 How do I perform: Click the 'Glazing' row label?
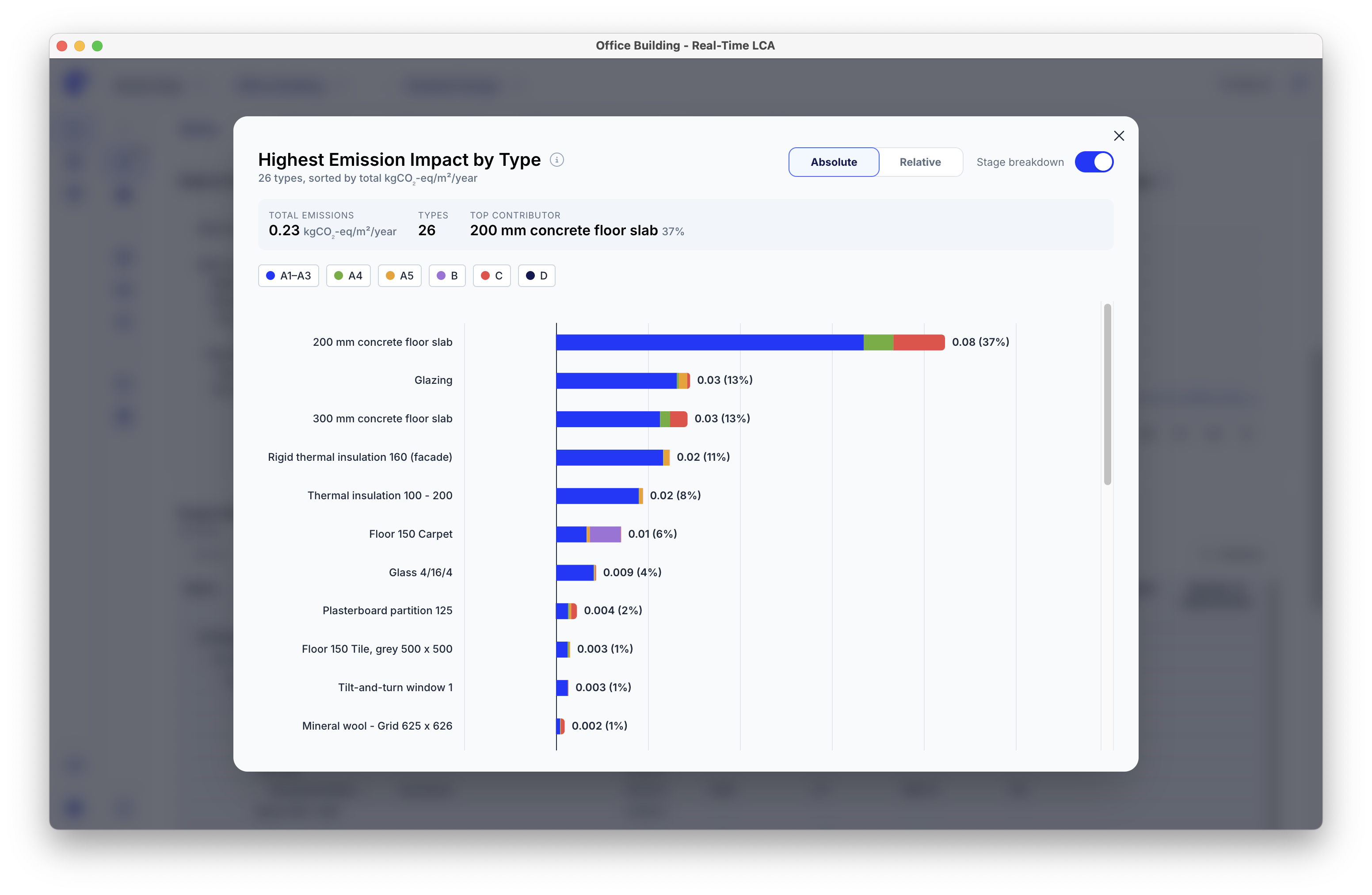point(434,380)
